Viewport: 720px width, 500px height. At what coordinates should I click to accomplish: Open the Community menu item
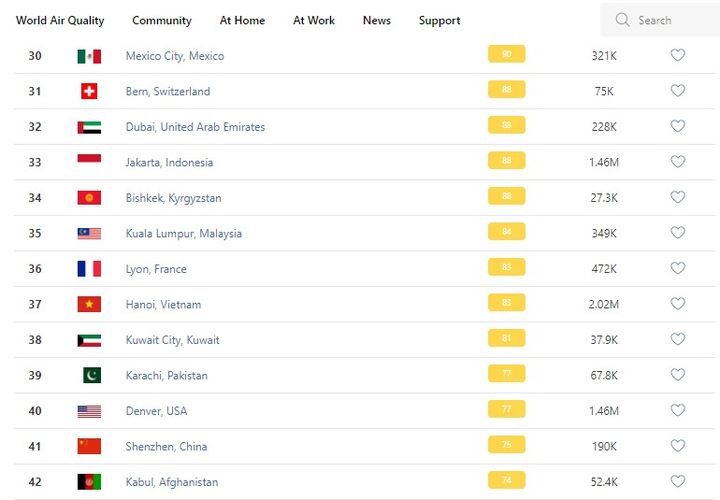162,20
